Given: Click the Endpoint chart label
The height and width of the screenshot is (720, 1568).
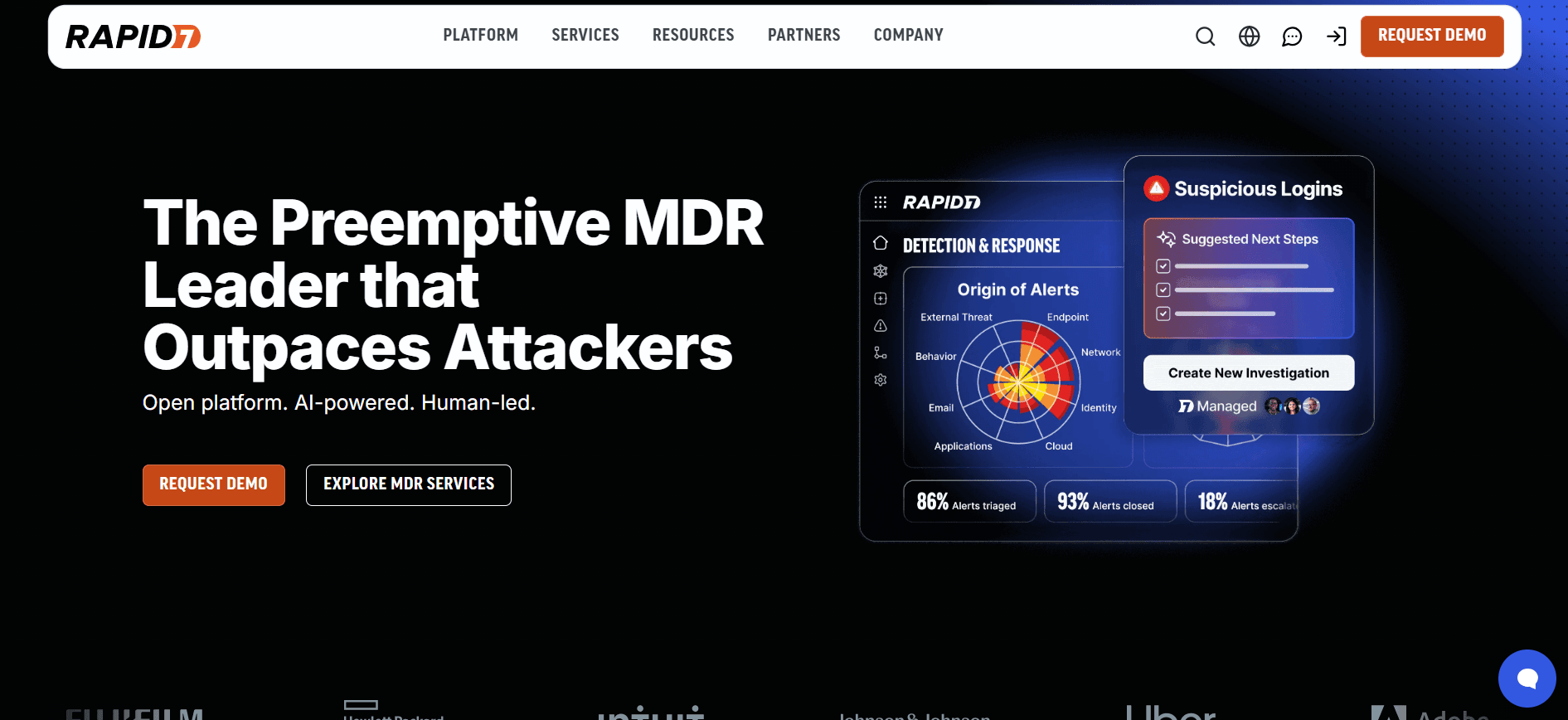Looking at the screenshot, I should coord(1068,317).
